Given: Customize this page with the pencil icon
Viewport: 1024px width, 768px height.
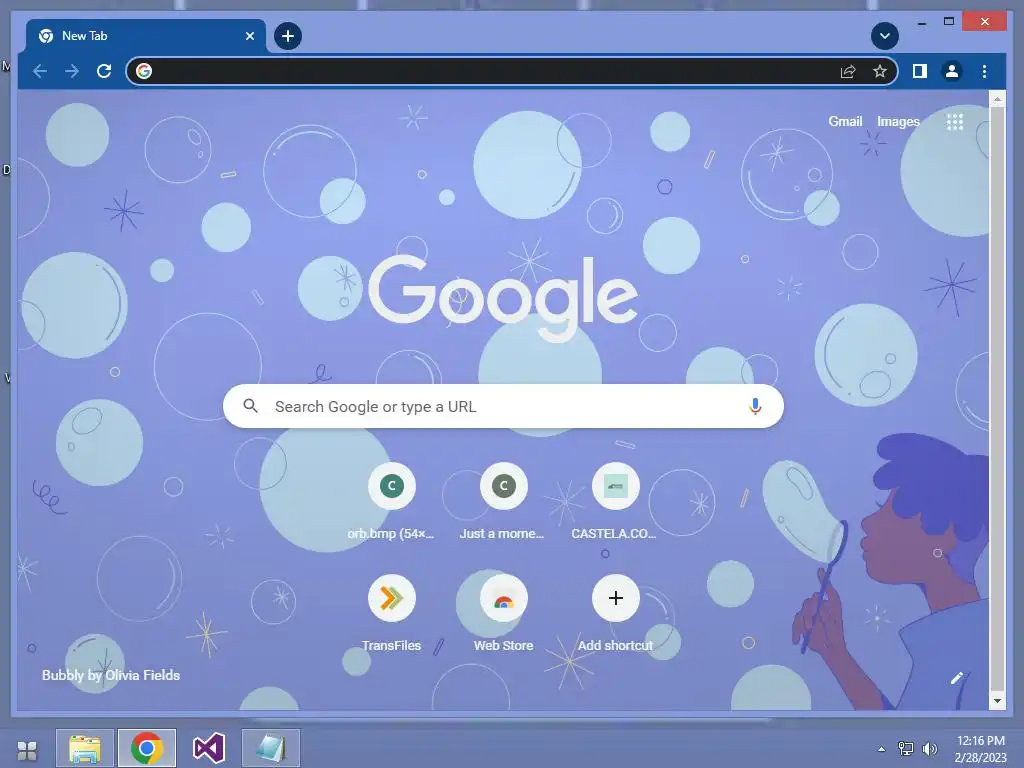Looking at the screenshot, I should coord(957,678).
